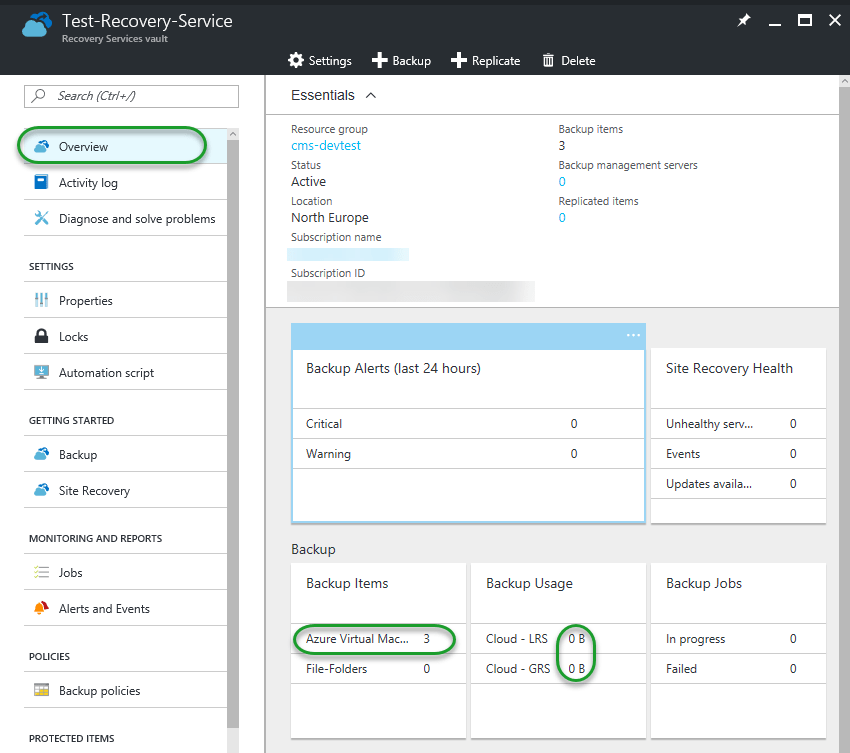Select Diagnose and solve problems
850x753 pixels.
tap(125, 218)
